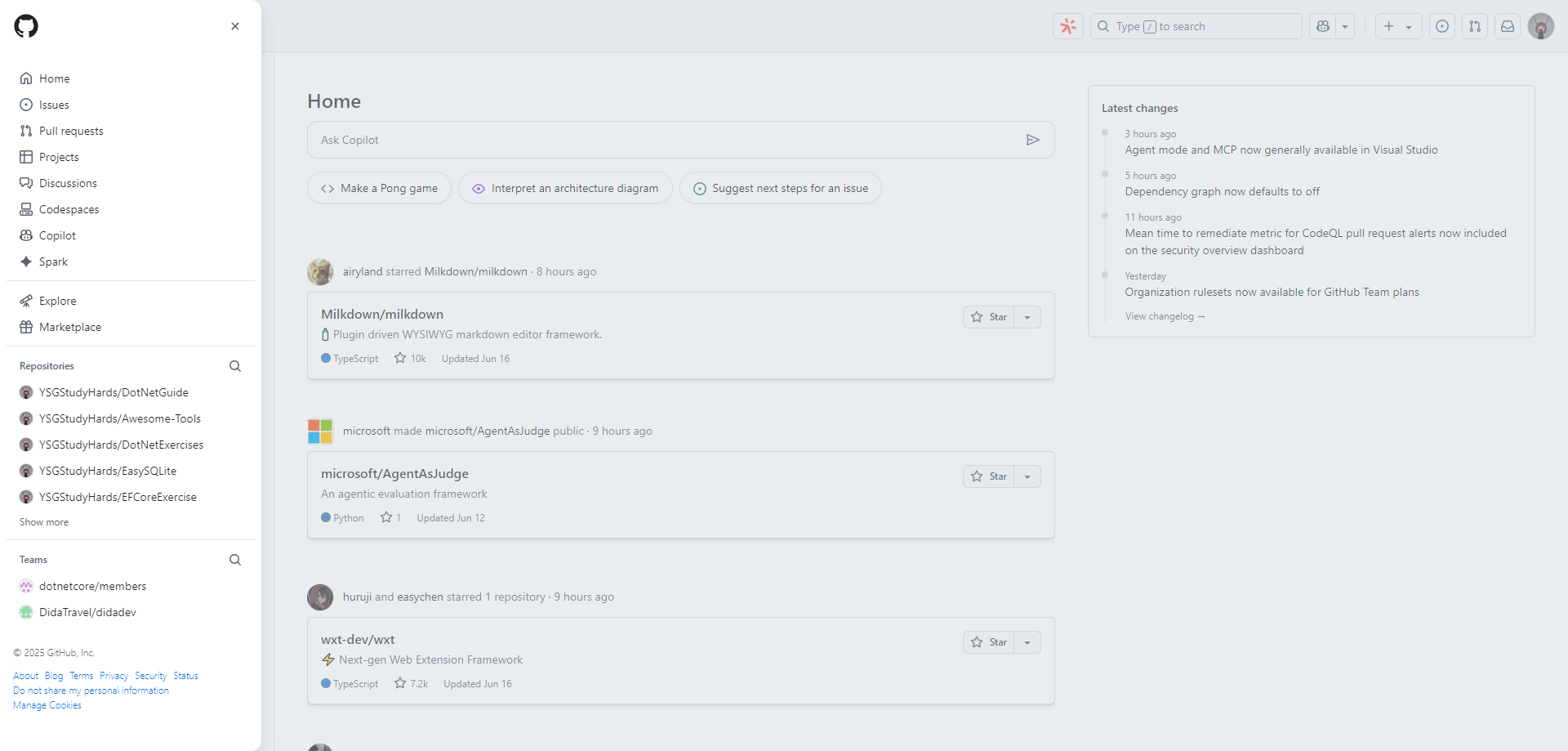Viewport: 1568px width, 751px height.
Task: Expand star list dropdown for Milkdown/milkdown
Action: pyautogui.click(x=1027, y=317)
